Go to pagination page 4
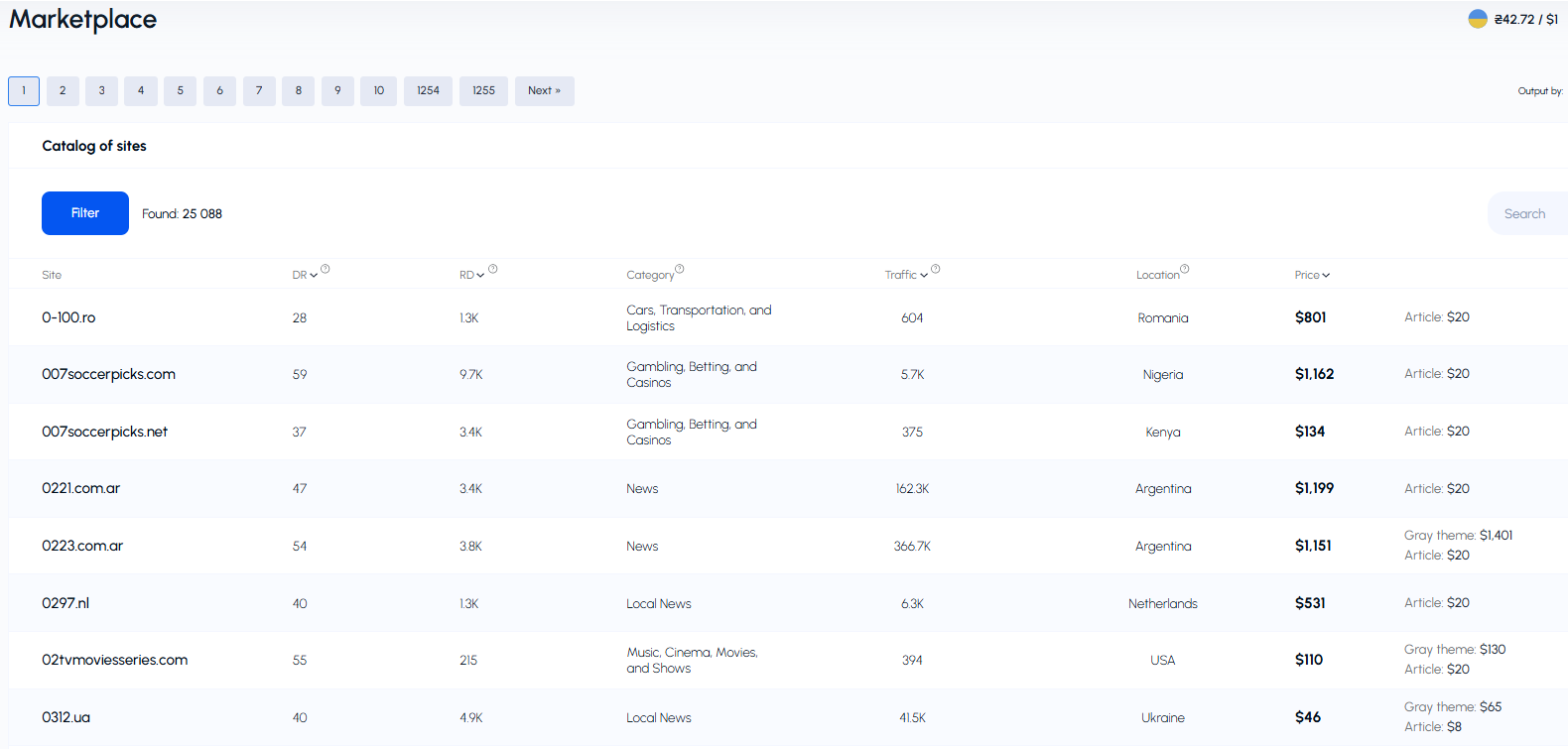The image size is (1568, 749). 141,91
